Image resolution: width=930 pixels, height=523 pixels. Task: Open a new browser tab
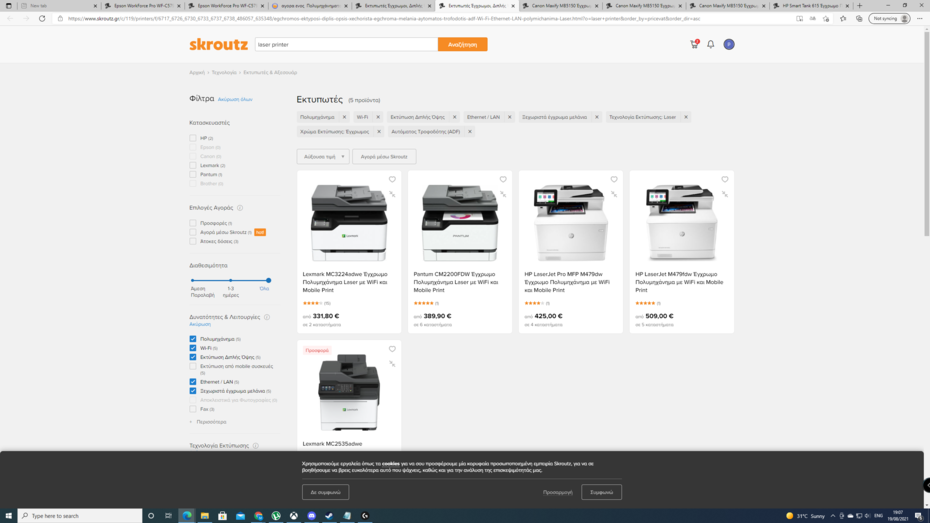pos(859,5)
